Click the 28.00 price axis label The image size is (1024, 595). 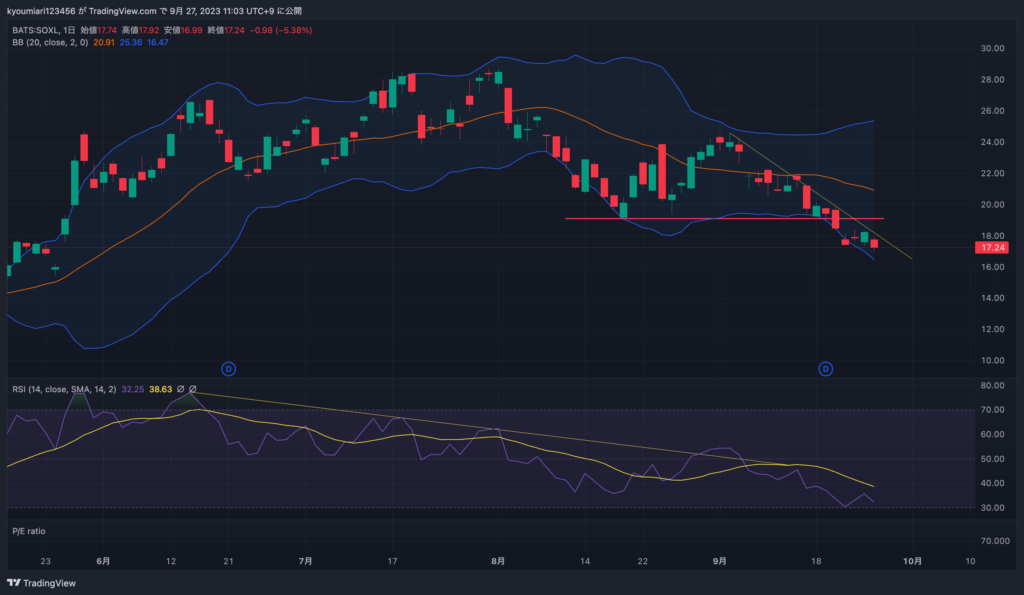[x=992, y=80]
